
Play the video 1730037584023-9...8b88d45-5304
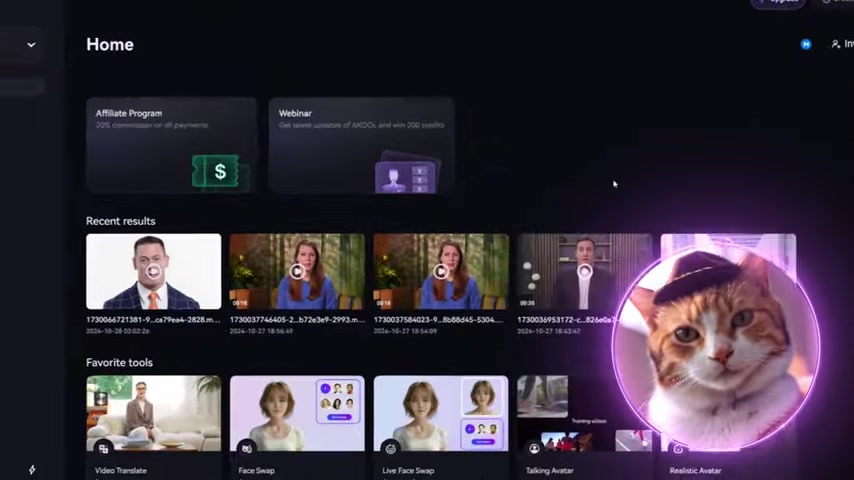pos(441,271)
